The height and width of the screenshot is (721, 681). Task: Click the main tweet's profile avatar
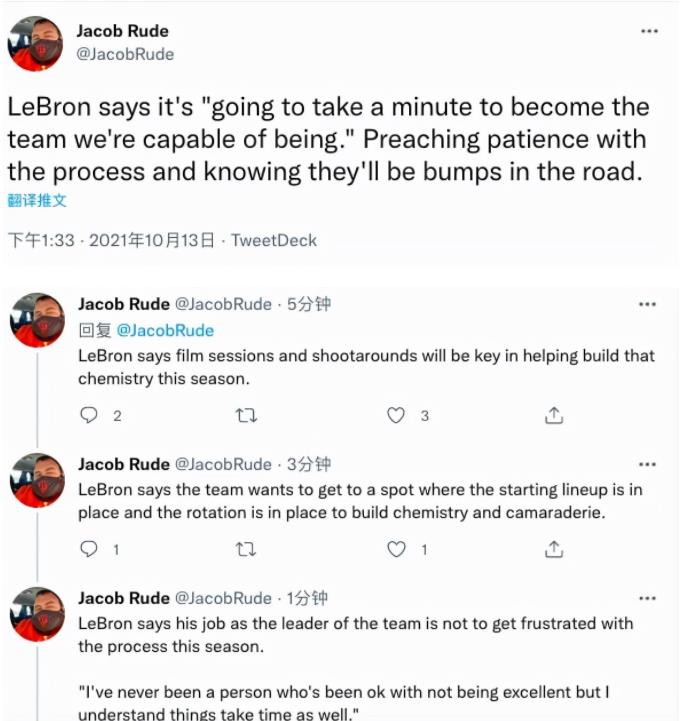[37, 43]
